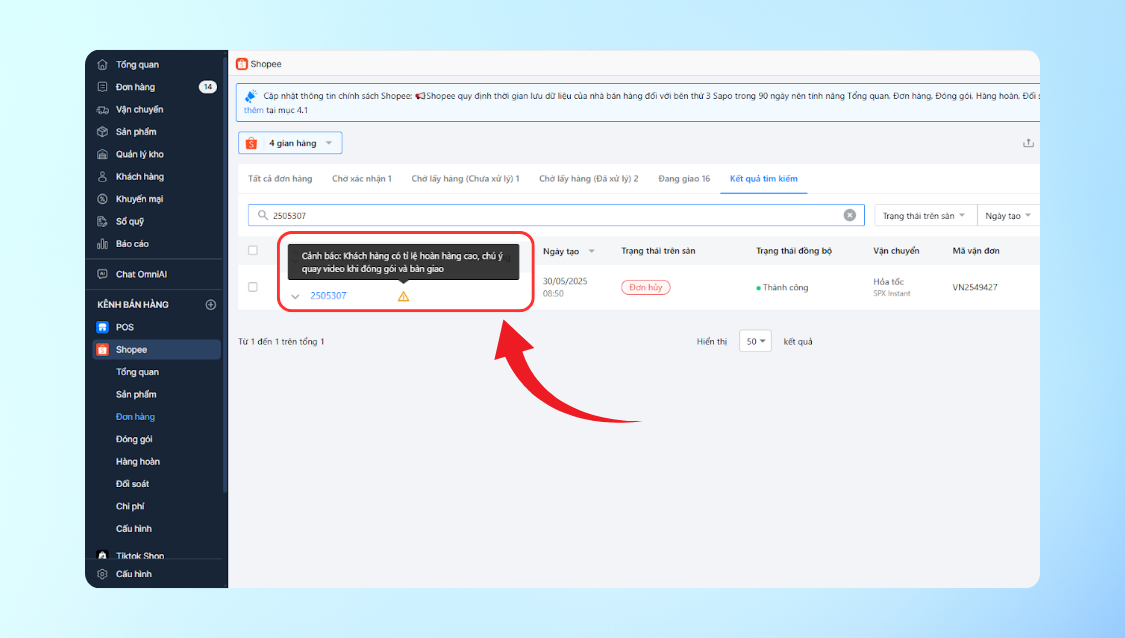
Task: Click tracking code VN2549427
Action: tap(974, 287)
